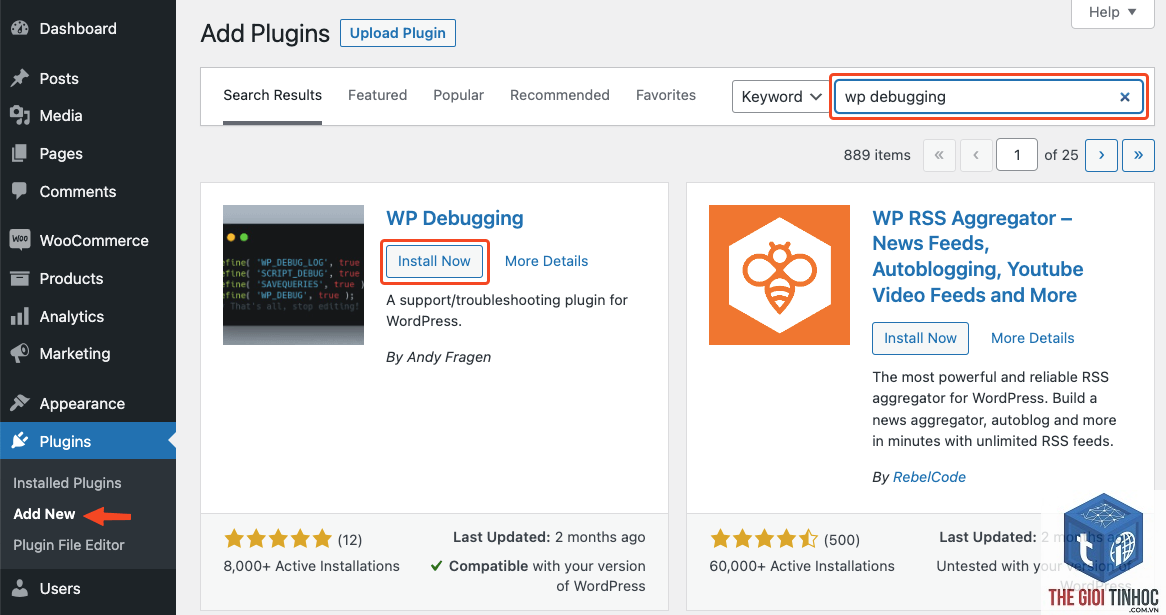
Task: Click the Dashboard gauge icon
Action: point(20,28)
